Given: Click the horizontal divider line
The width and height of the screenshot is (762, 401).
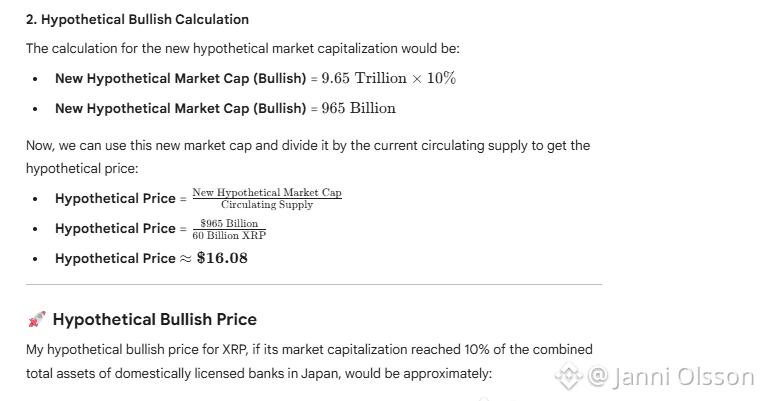Looking at the screenshot, I should pos(314,285).
